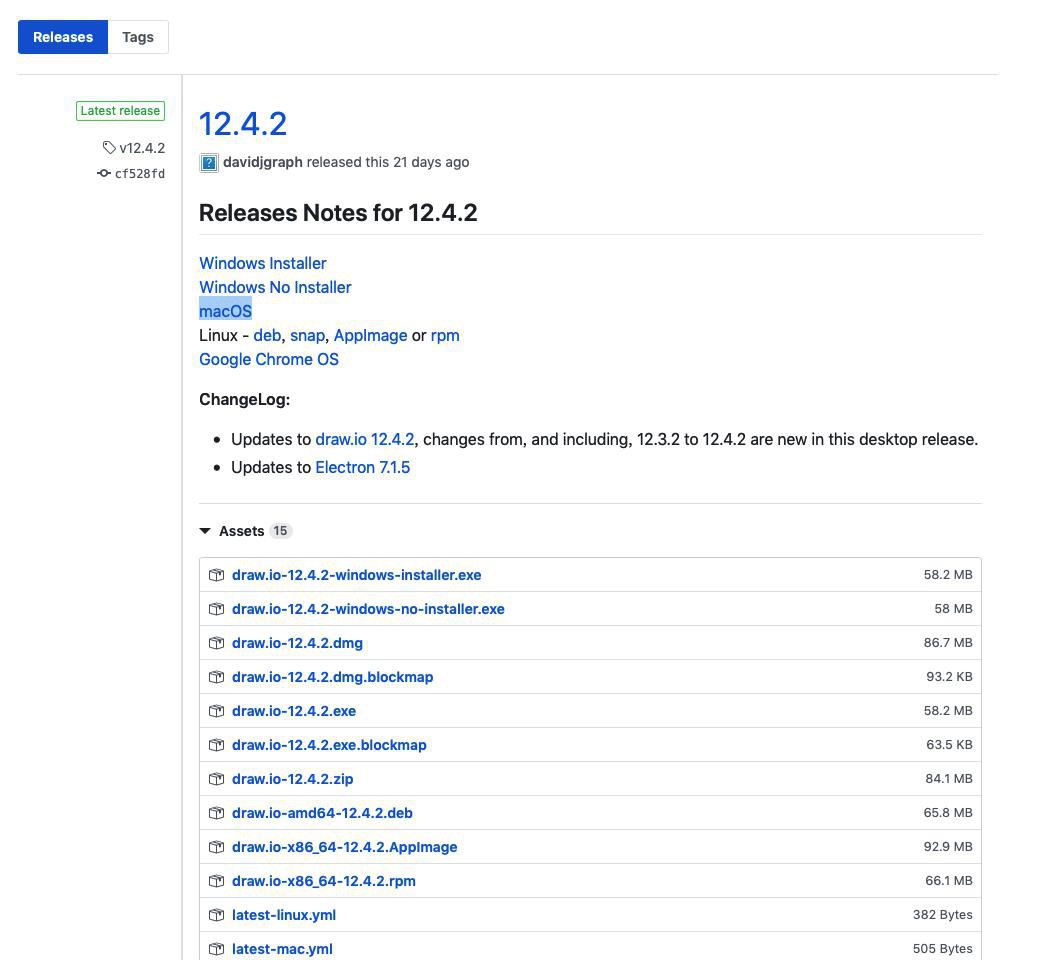Screen dimensions: 1040x960
Task: Download the latest-linux.yml file
Action: [284, 916]
